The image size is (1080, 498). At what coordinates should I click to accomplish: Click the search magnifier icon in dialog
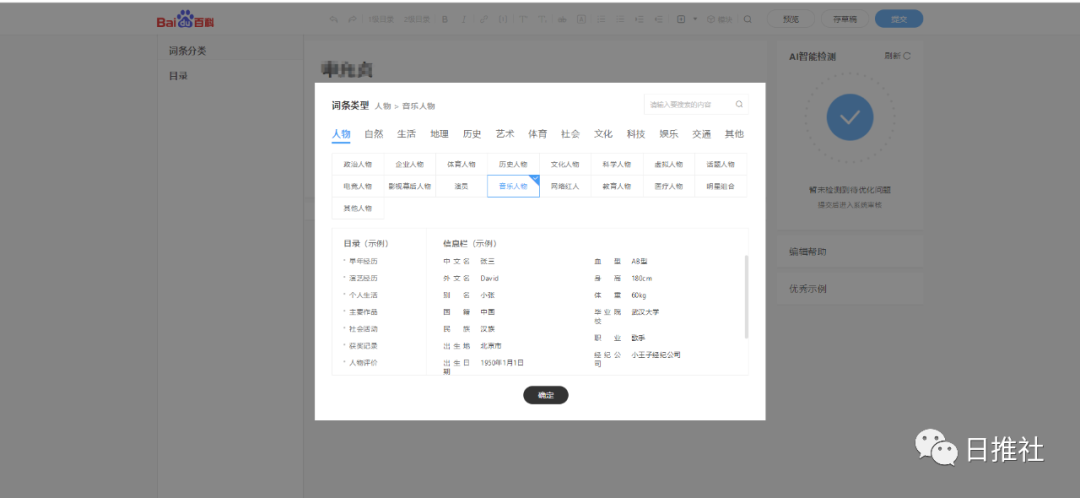739,104
